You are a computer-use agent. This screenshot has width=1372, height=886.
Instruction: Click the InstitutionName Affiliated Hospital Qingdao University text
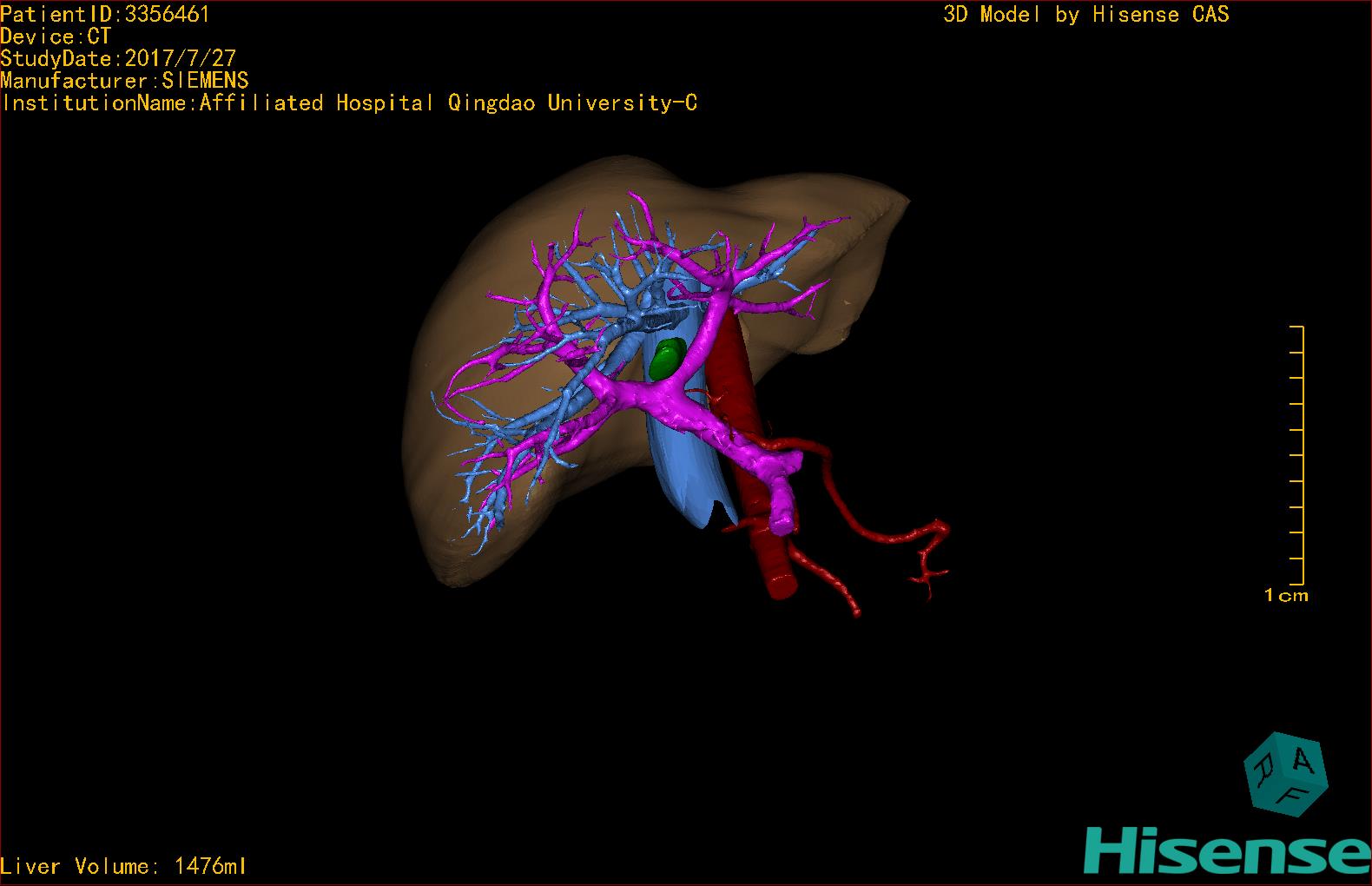pos(349,103)
